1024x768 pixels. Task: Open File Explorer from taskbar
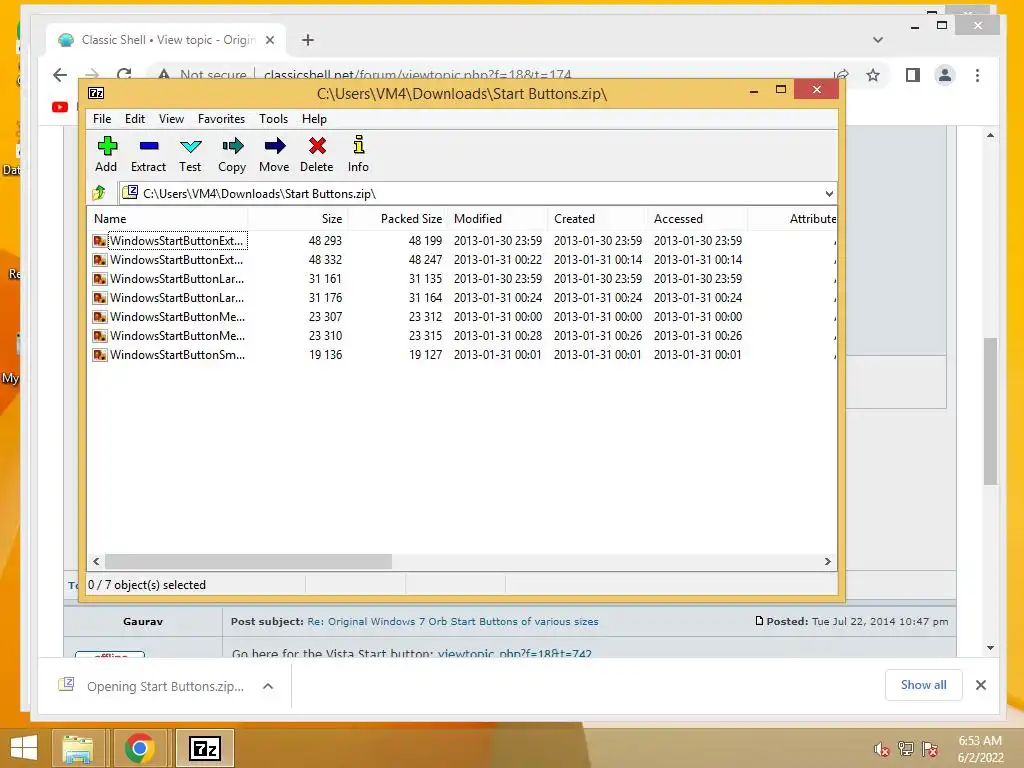pyautogui.click(x=78, y=748)
